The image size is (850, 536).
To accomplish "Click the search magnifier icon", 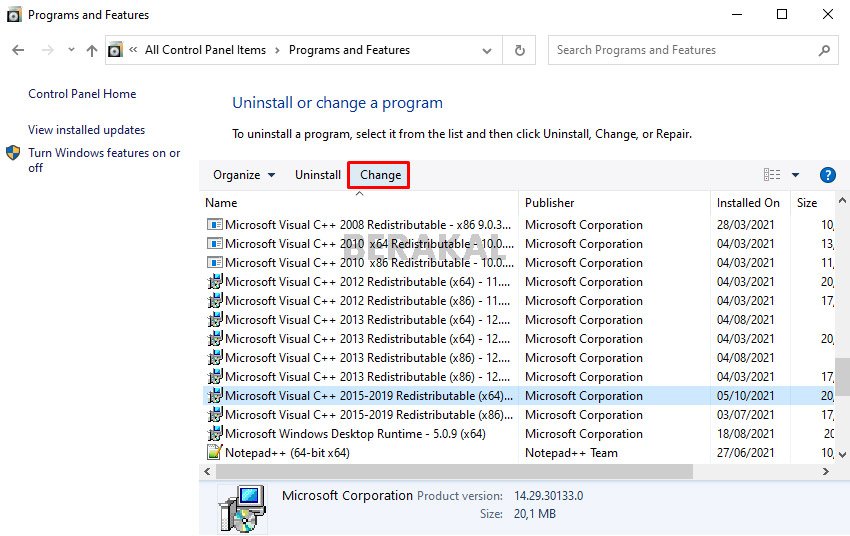I will 824,50.
